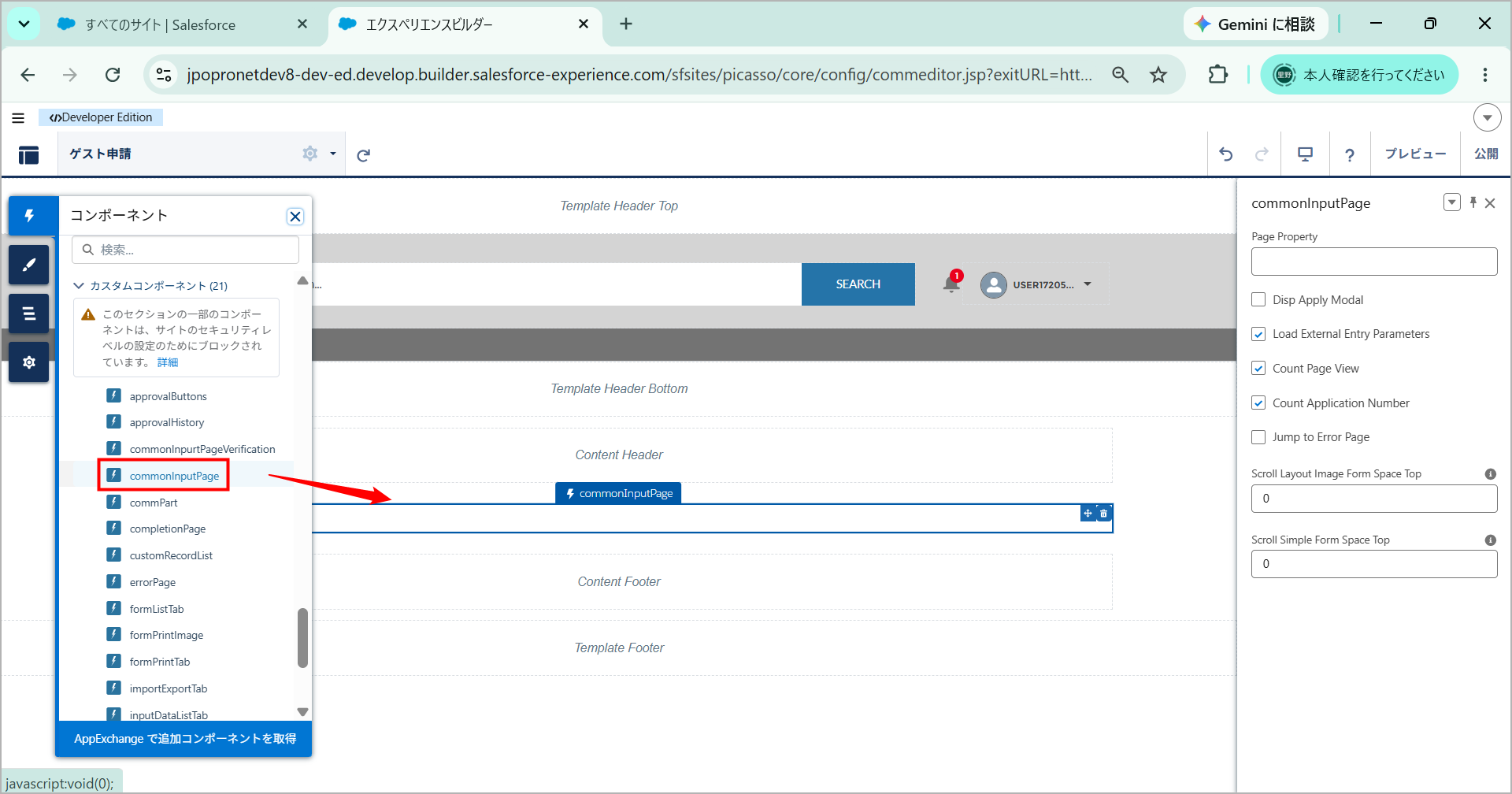
Task: Uncheck Load External Entry Parameters
Action: coord(1258,334)
